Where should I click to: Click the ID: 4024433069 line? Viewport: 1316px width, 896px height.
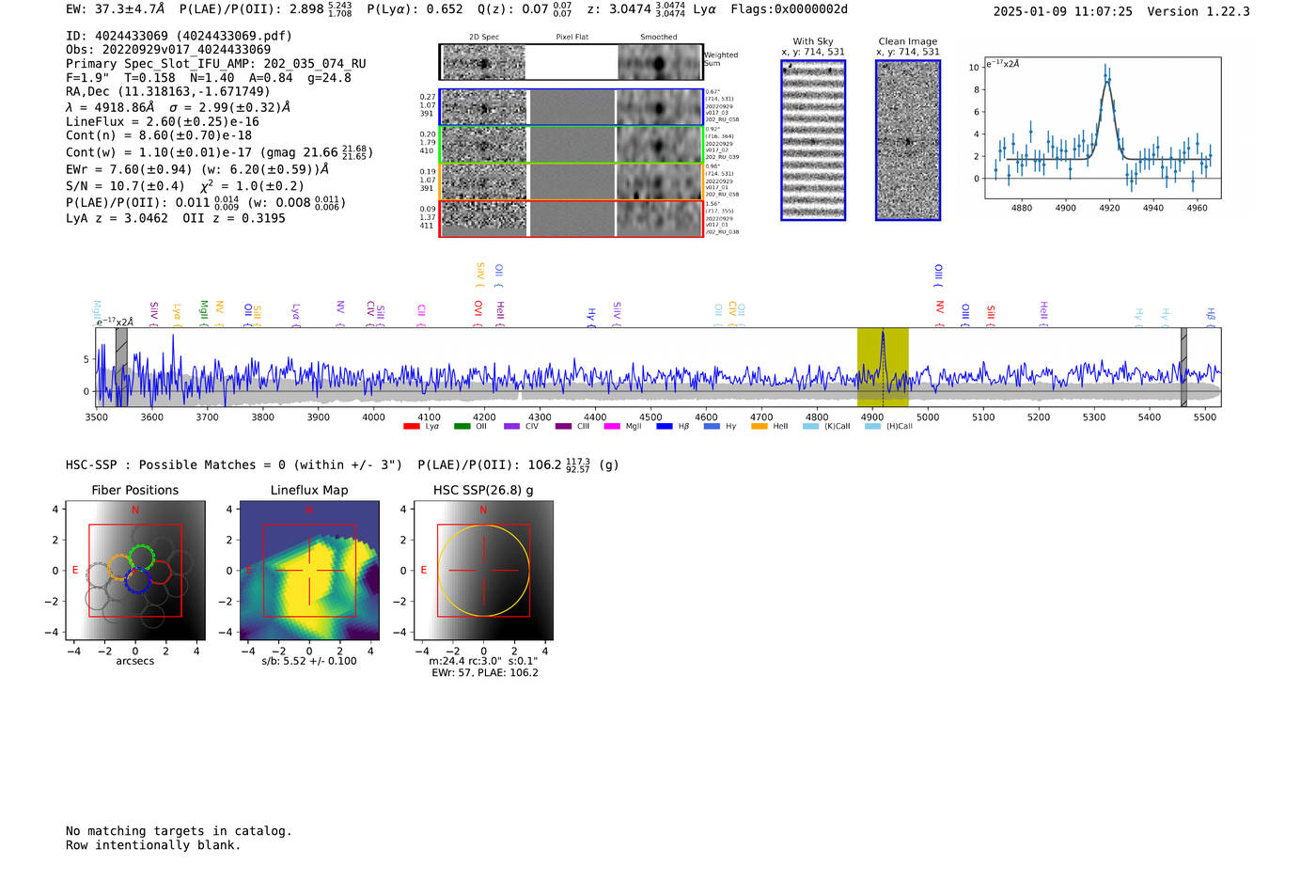tap(179, 36)
